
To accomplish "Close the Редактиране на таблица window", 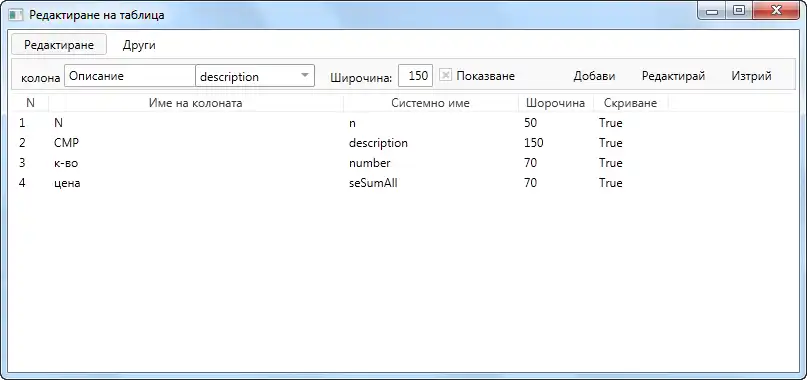I will (x=777, y=10).
